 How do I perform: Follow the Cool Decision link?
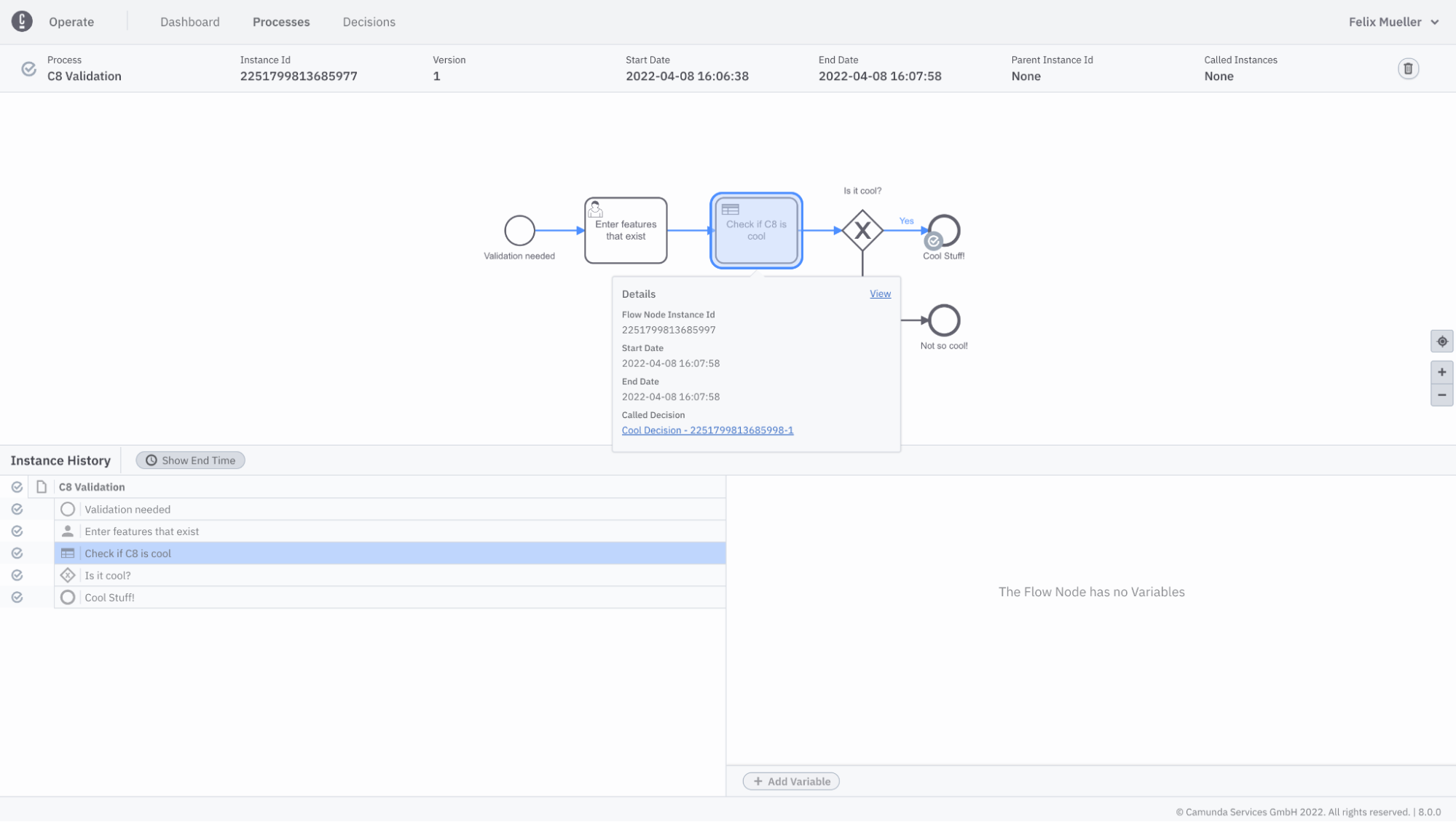707,430
